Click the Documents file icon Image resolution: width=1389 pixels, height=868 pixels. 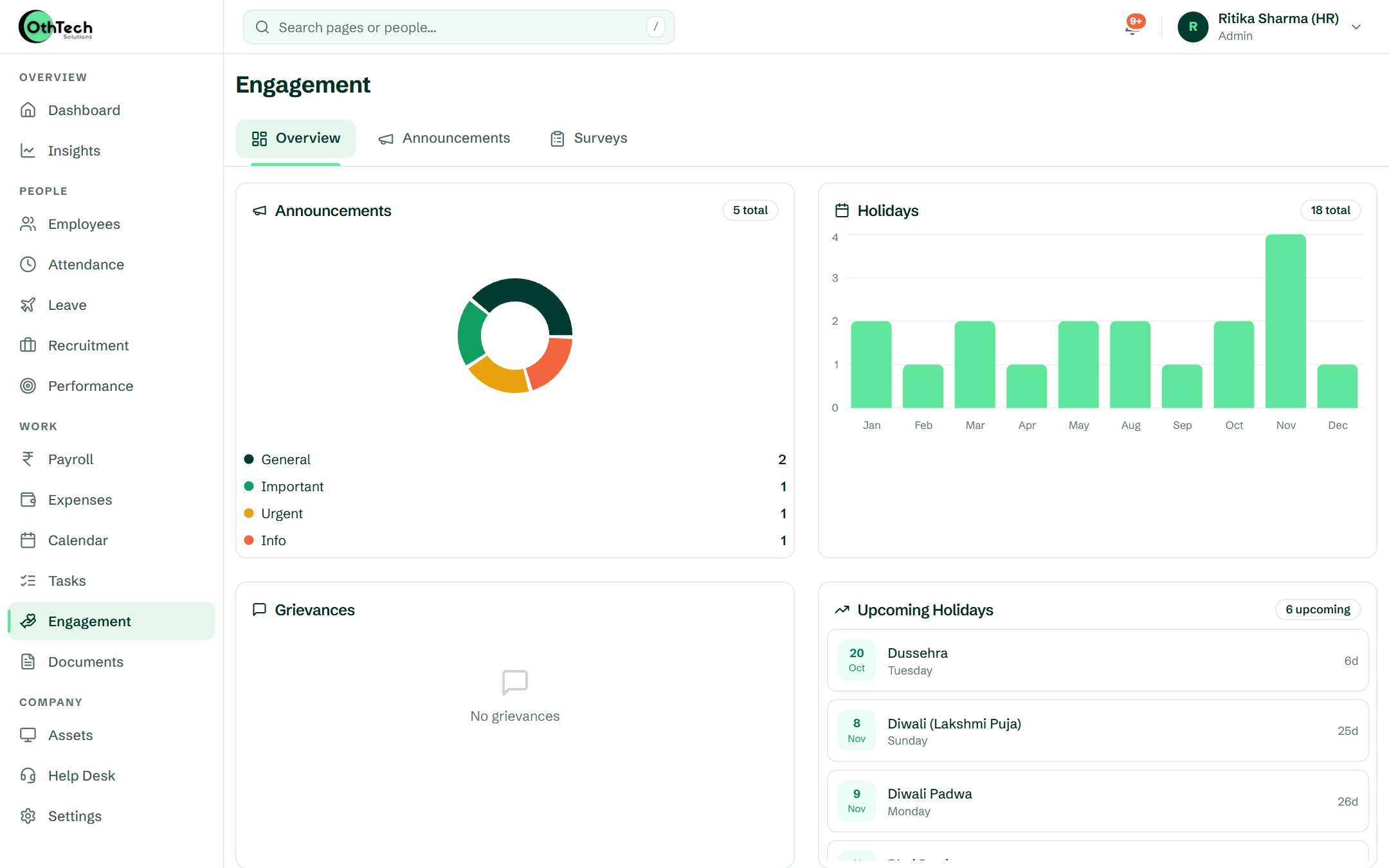[28, 662]
